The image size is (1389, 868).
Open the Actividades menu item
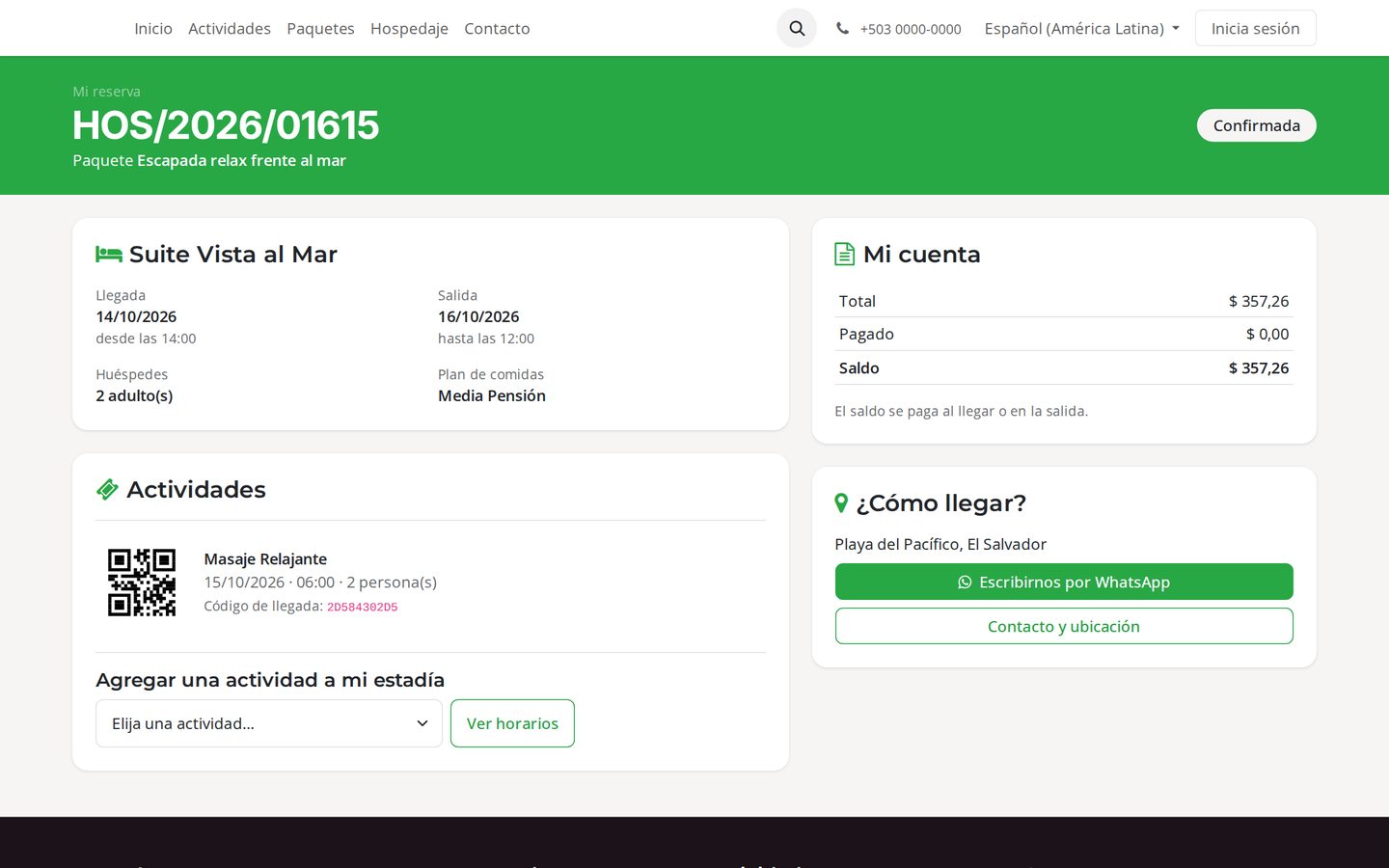230,29
